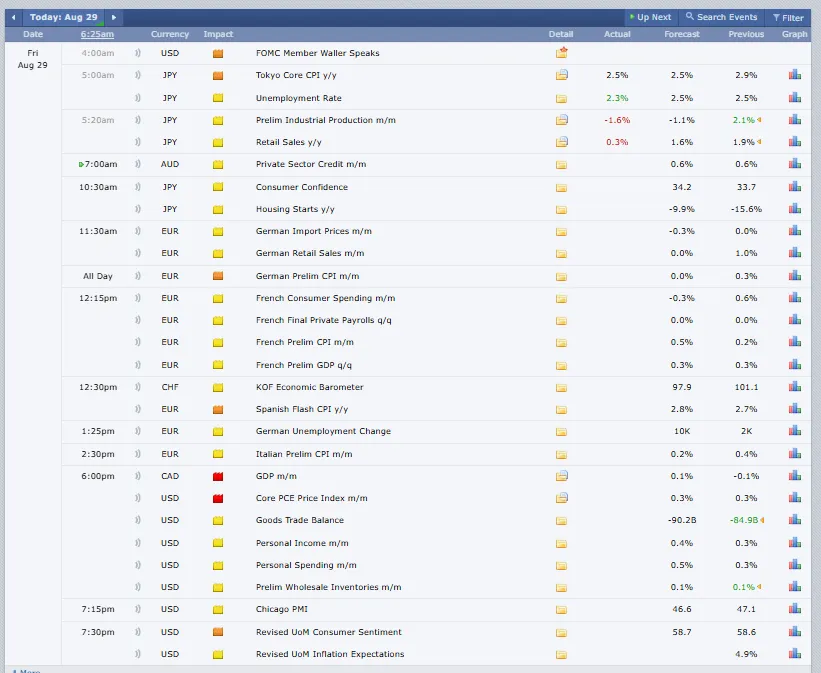
Task: Click the 6:25am time zone link
Action: (97, 34)
